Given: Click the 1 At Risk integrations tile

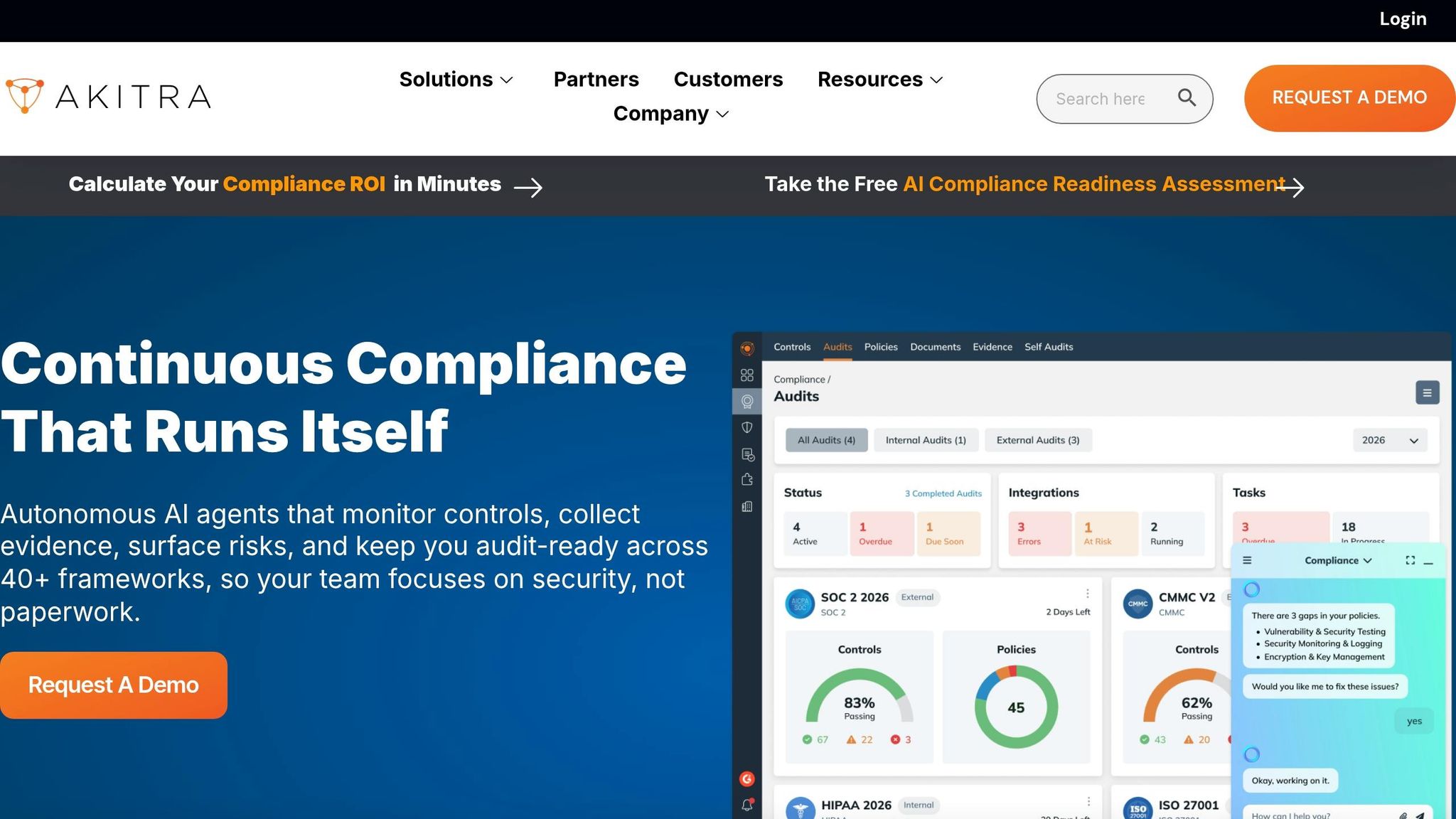Looking at the screenshot, I should coord(1106,533).
